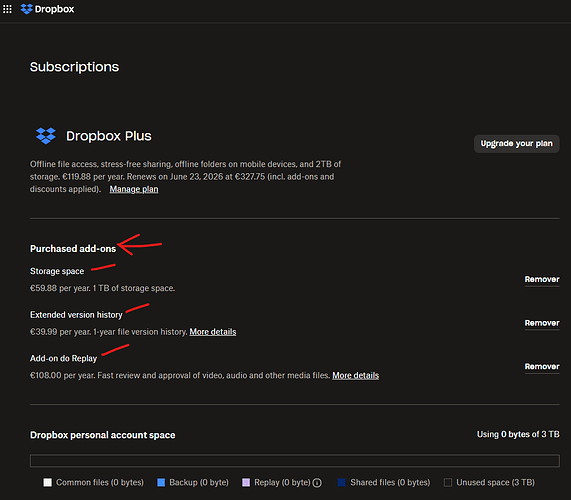Click the 'Shared files (0 bytes)' legend label

coord(390,483)
